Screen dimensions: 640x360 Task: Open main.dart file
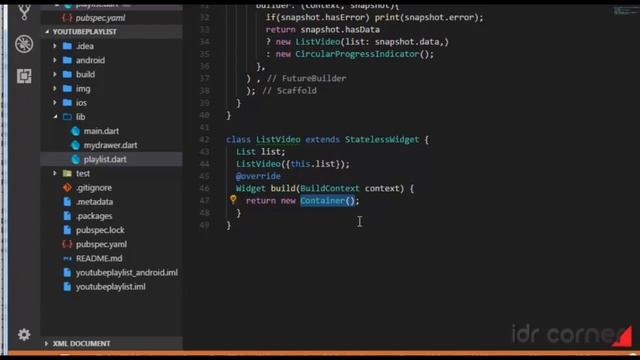(x=101, y=131)
